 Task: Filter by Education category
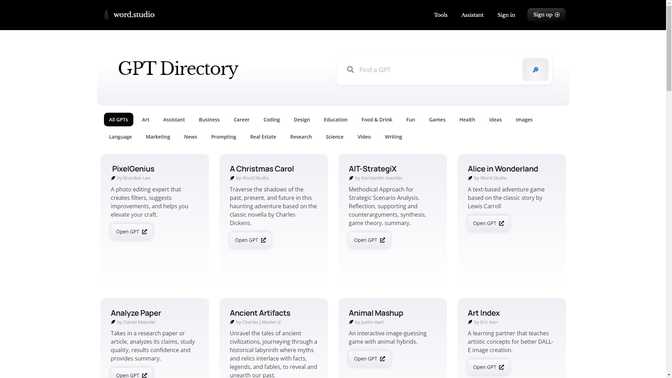[336, 120]
